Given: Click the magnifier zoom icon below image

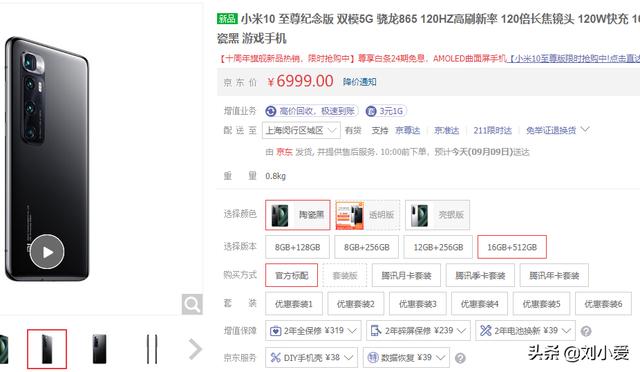Looking at the screenshot, I should pos(192,304).
